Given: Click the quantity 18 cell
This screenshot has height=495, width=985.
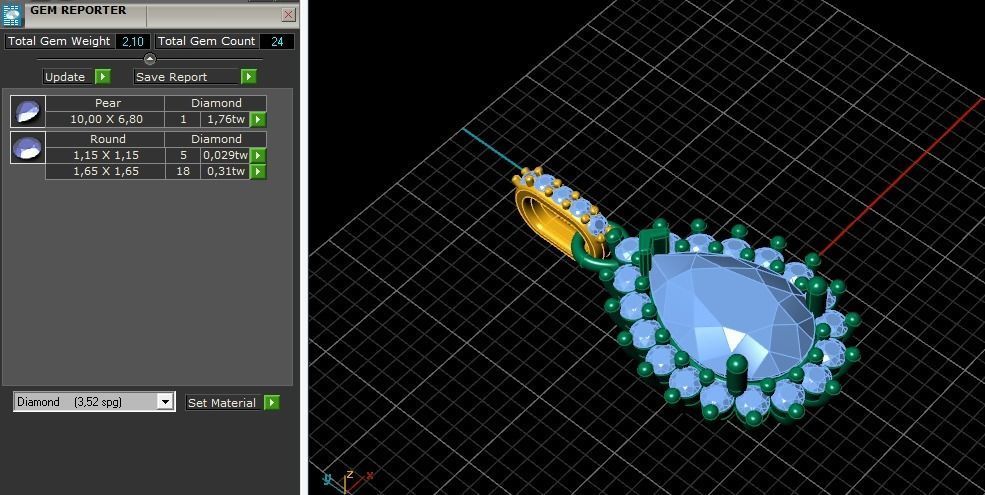Looking at the screenshot, I should coord(183,171).
